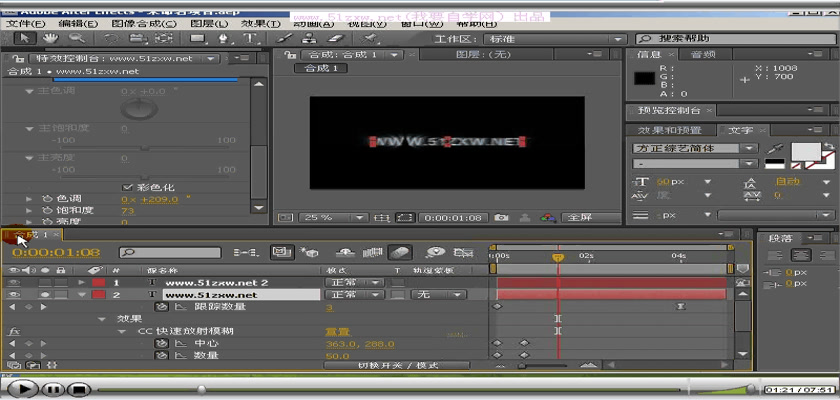Viewport: 840px width, 400px height.
Task: Click the frame blending icon in timeline
Action: point(371,252)
